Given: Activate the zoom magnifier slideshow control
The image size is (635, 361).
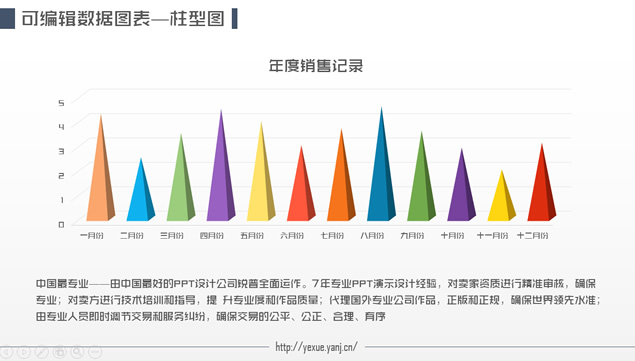Looking at the screenshot, I should 77,352.
